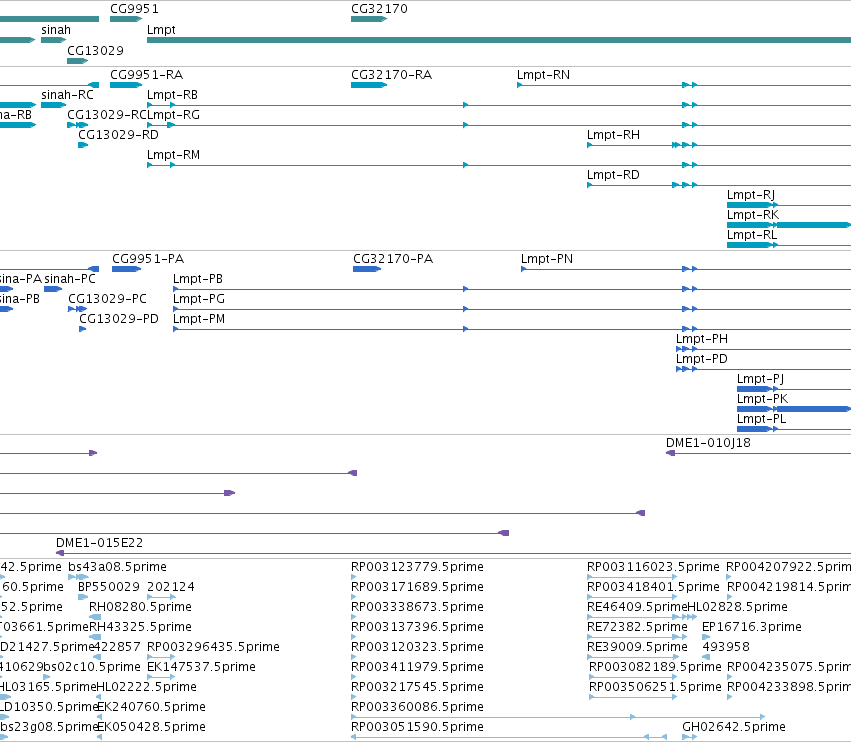The width and height of the screenshot is (851, 742).
Task: Select BAC clone DME1-010J18
Action: (x=758, y=453)
